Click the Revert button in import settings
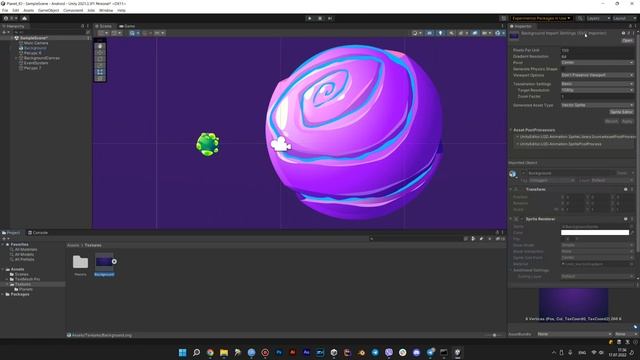 coord(611,121)
